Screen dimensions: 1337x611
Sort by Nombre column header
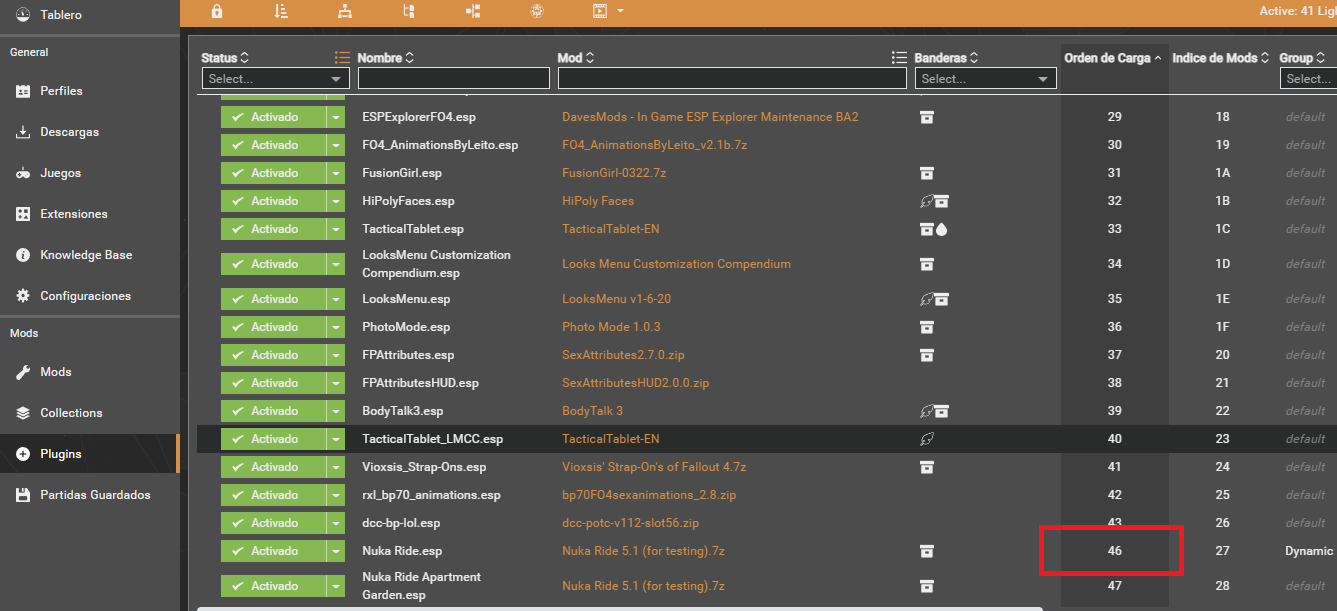point(385,58)
